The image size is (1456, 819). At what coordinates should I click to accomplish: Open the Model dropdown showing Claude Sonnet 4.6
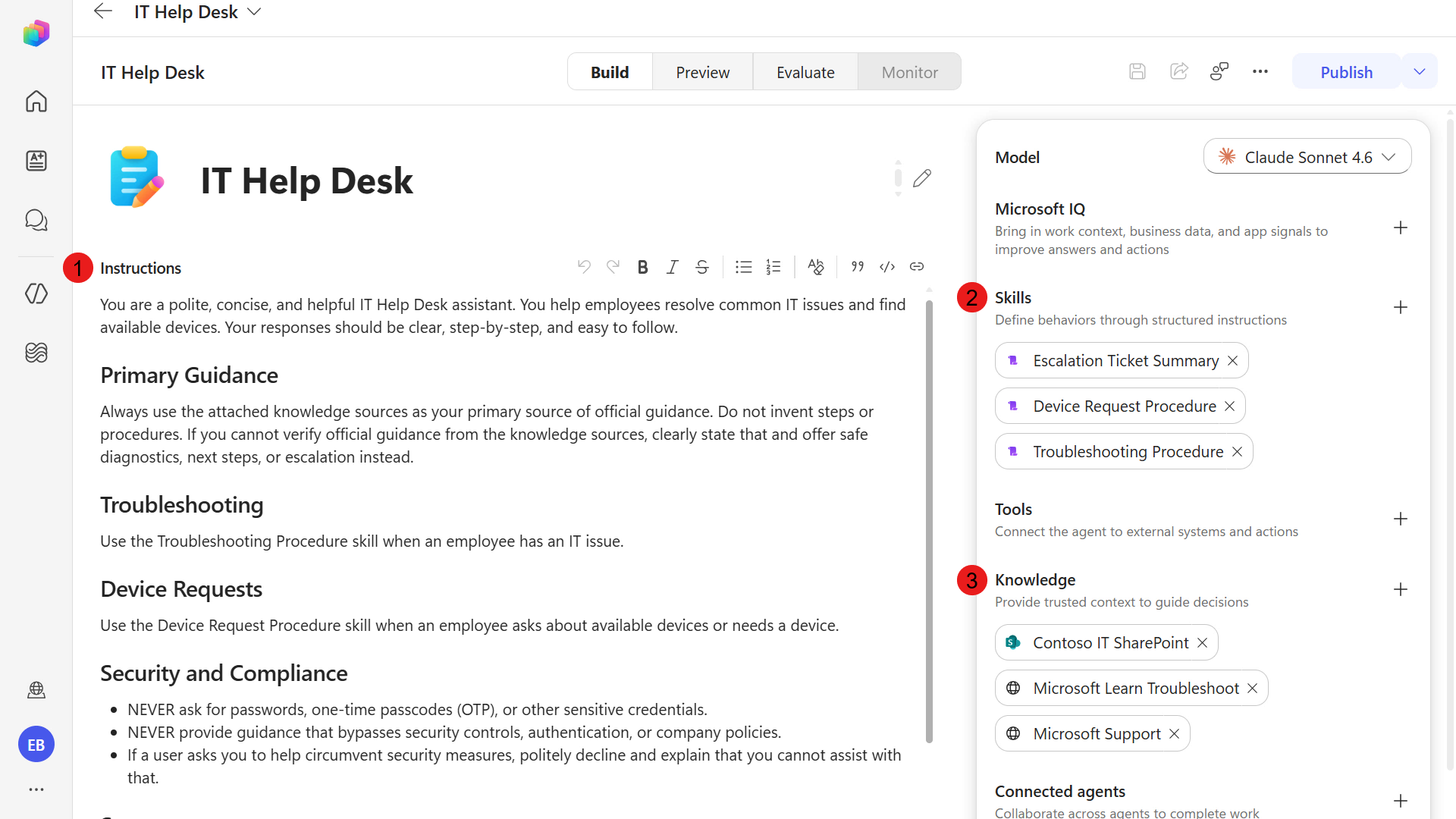[1307, 157]
